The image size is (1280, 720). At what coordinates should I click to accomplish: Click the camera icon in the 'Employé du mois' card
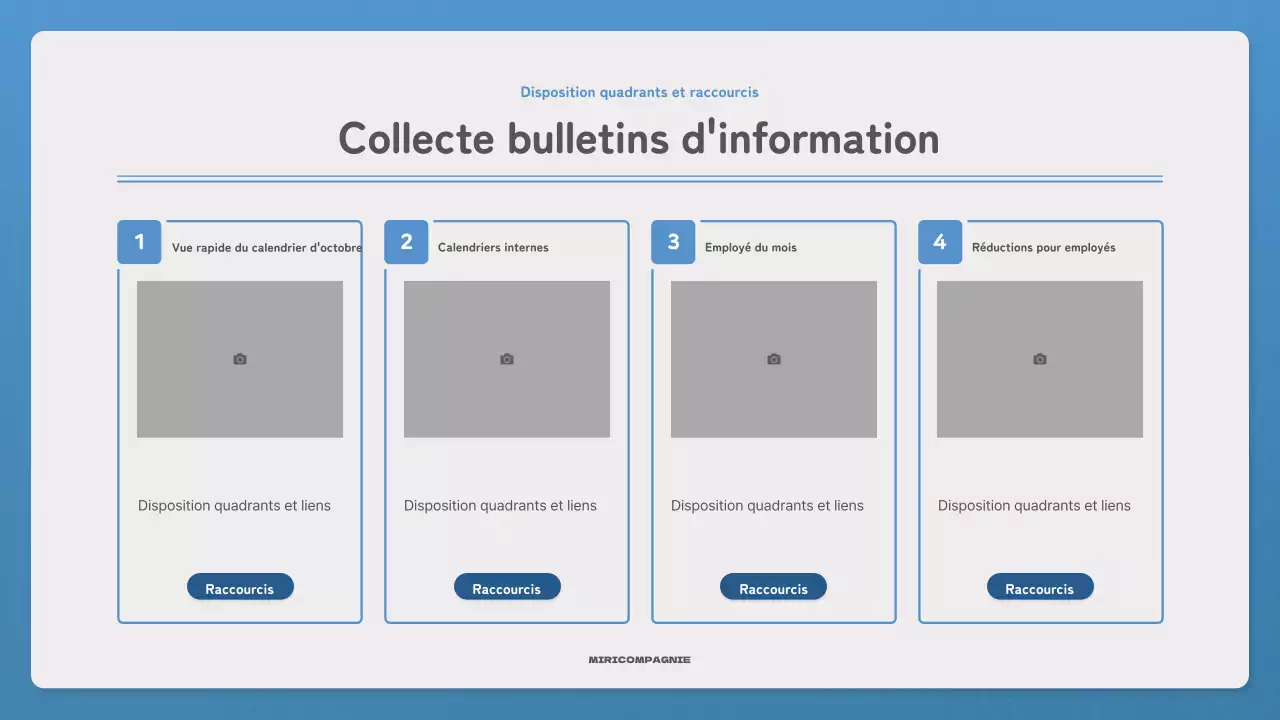pos(773,358)
